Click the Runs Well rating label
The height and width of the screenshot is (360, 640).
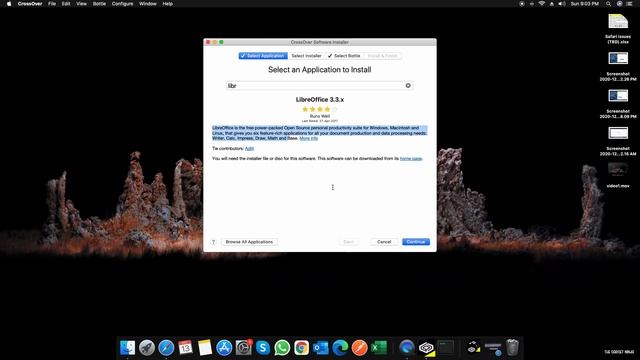(x=320, y=116)
